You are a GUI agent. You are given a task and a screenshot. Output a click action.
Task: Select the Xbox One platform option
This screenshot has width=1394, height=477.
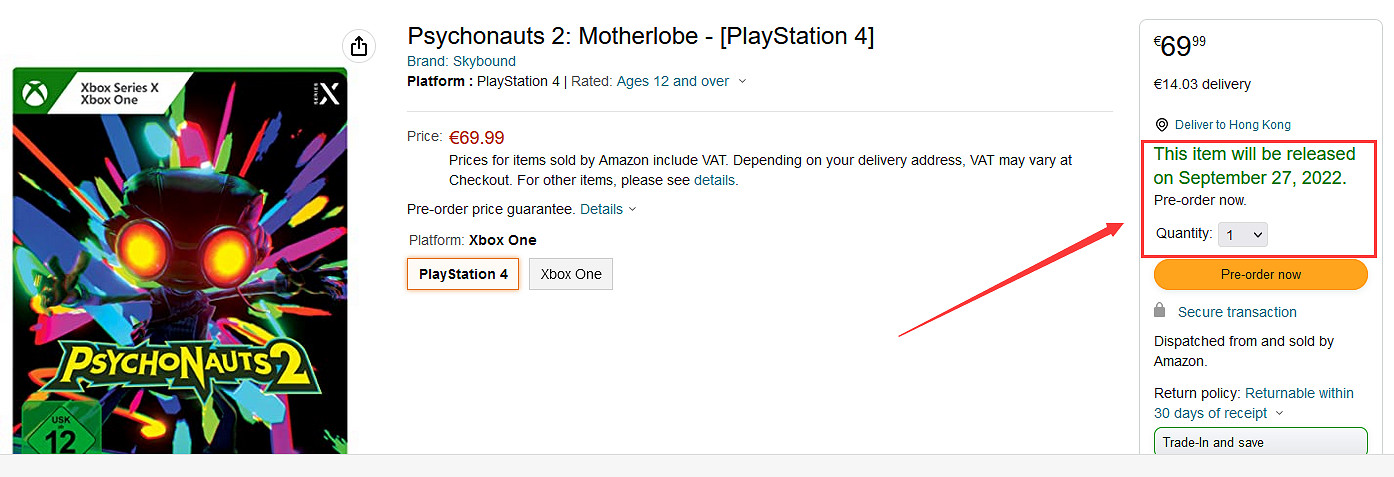pyautogui.click(x=571, y=274)
